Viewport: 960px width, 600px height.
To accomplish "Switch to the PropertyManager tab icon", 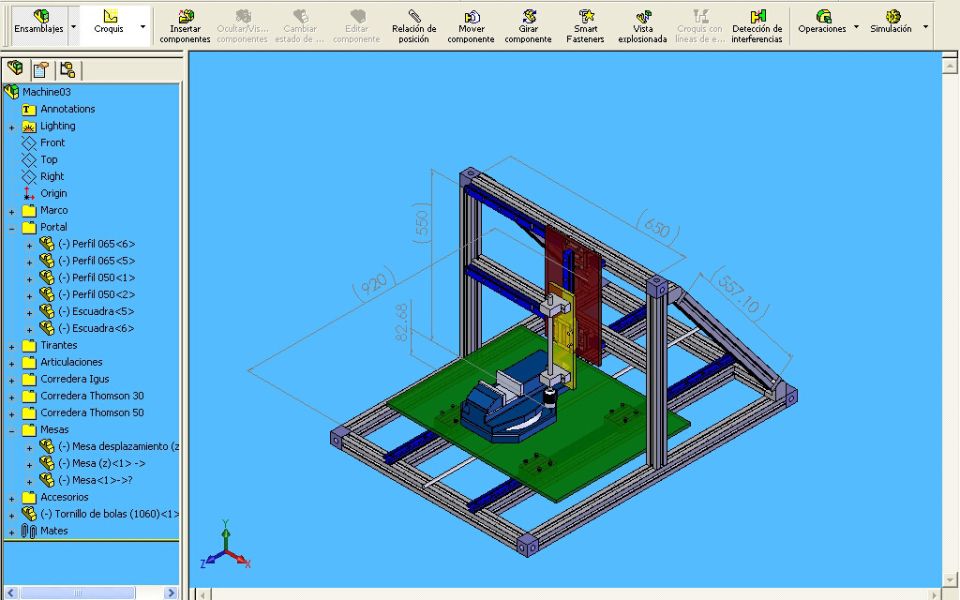I will pos(40,70).
